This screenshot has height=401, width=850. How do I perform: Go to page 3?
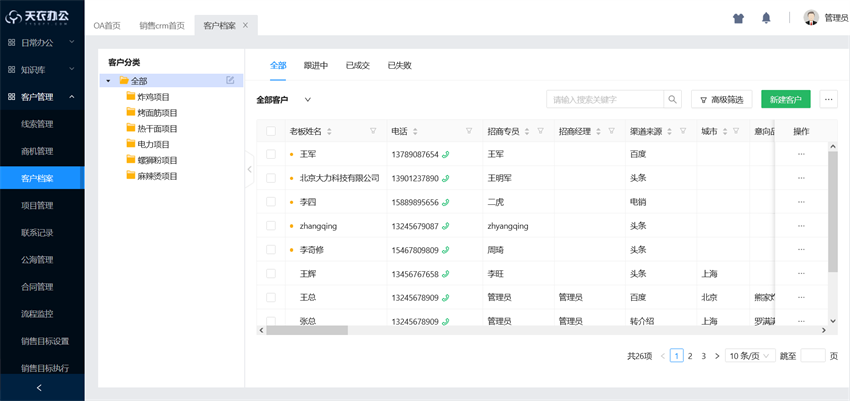point(704,356)
